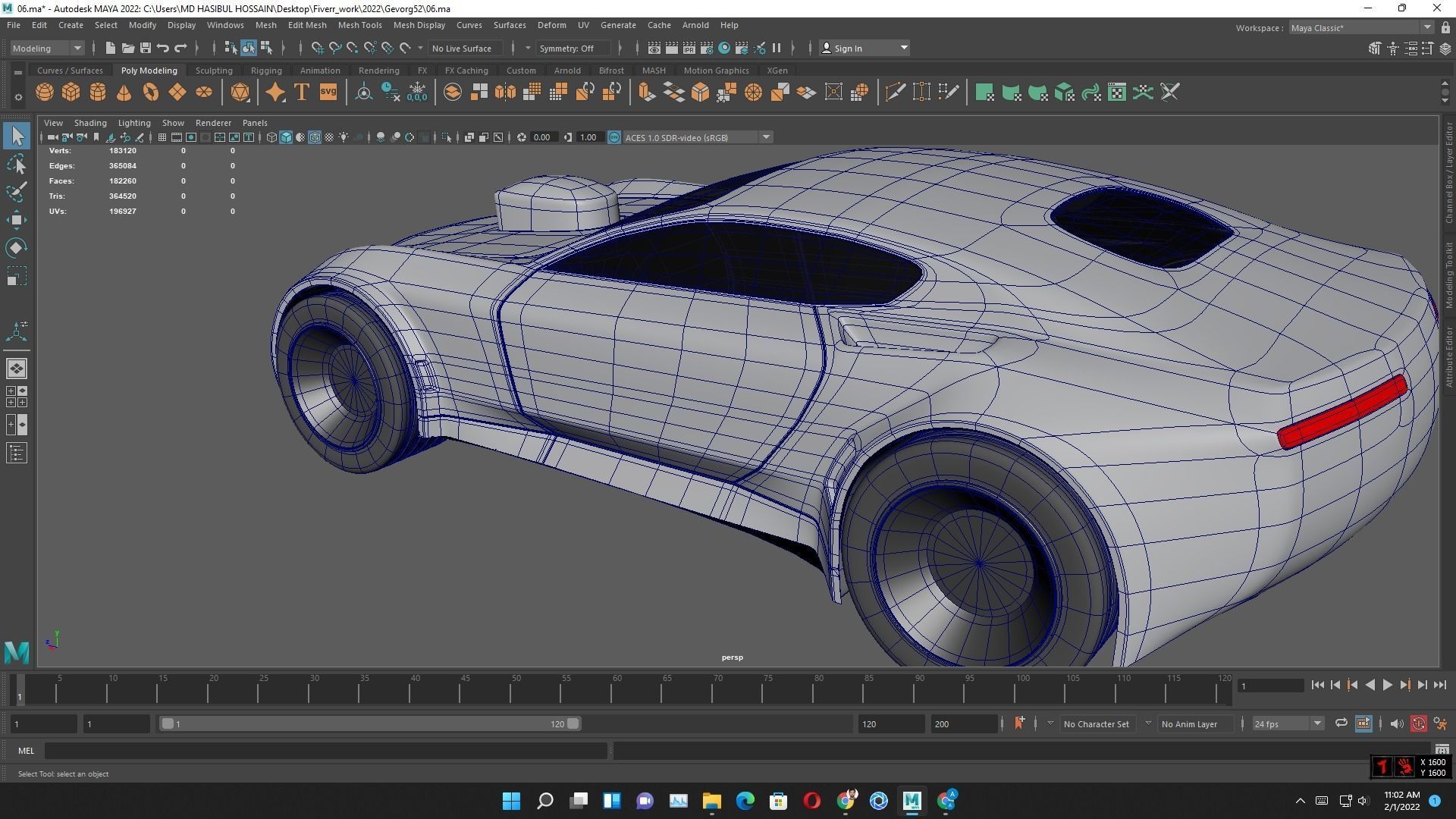
Task: Click the Sign In button
Action: pos(849,48)
